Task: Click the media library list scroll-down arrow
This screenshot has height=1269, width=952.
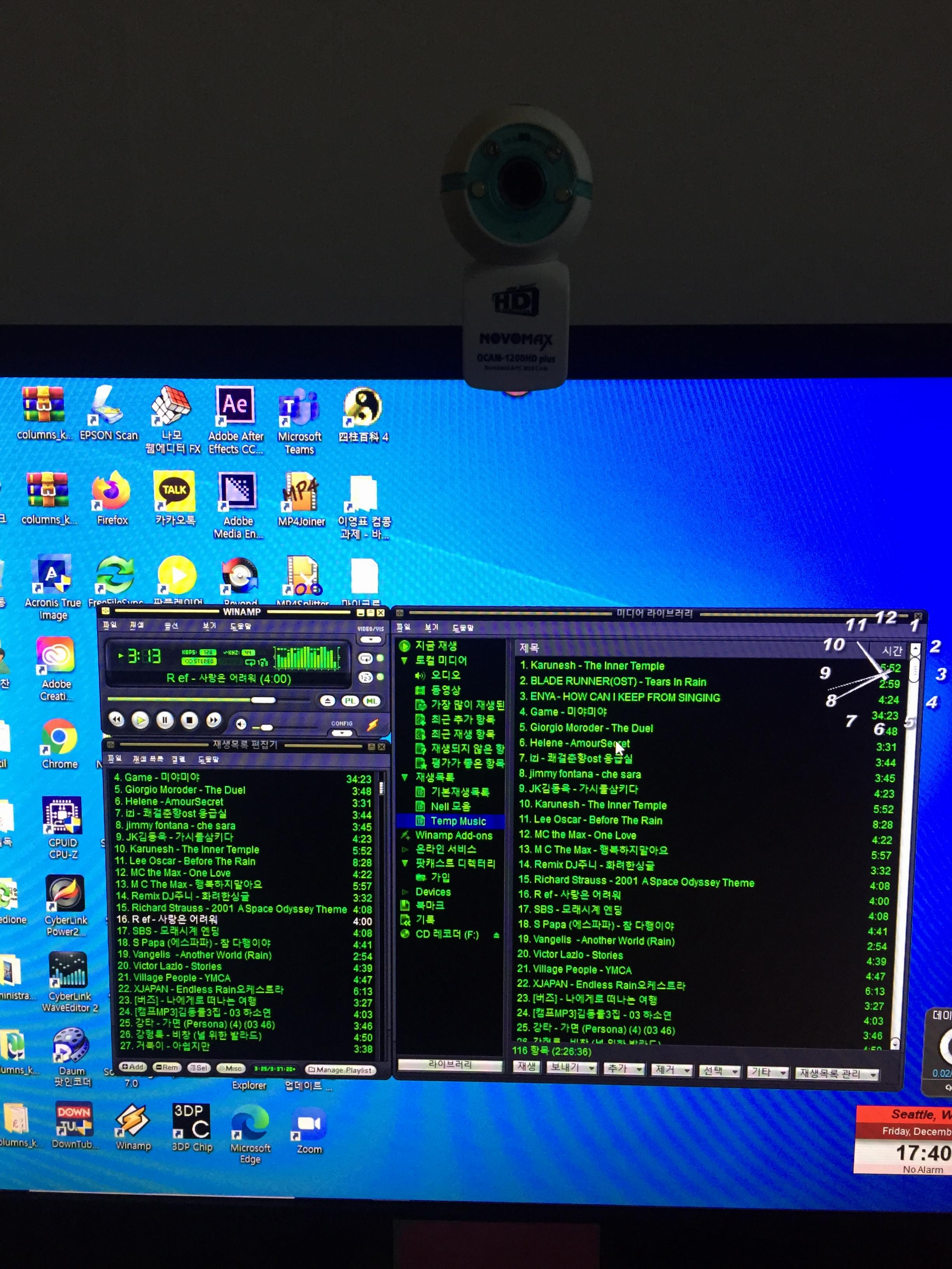Action: click(x=895, y=1043)
